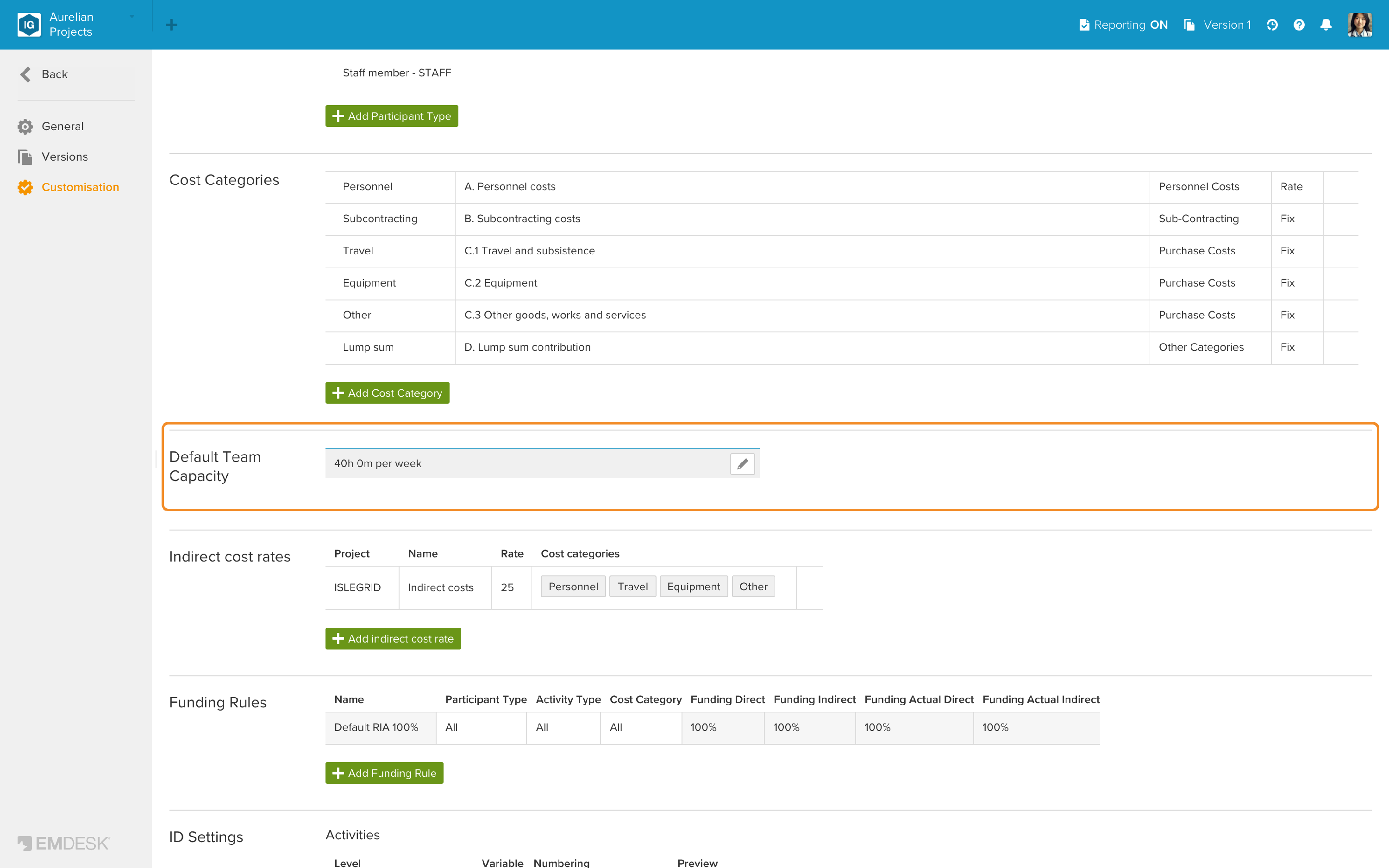This screenshot has width=1389, height=868.
Task: Open the help question mark icon
Action: coord(1299,25)
